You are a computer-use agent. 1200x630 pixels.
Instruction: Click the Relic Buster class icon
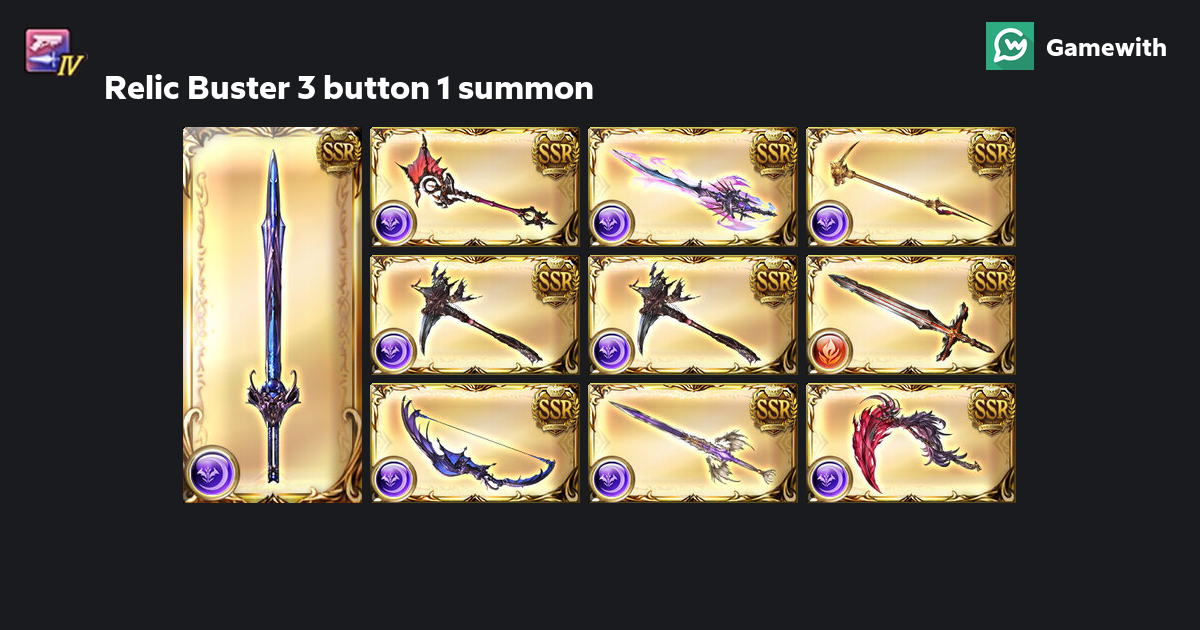(x=53, y=53)
